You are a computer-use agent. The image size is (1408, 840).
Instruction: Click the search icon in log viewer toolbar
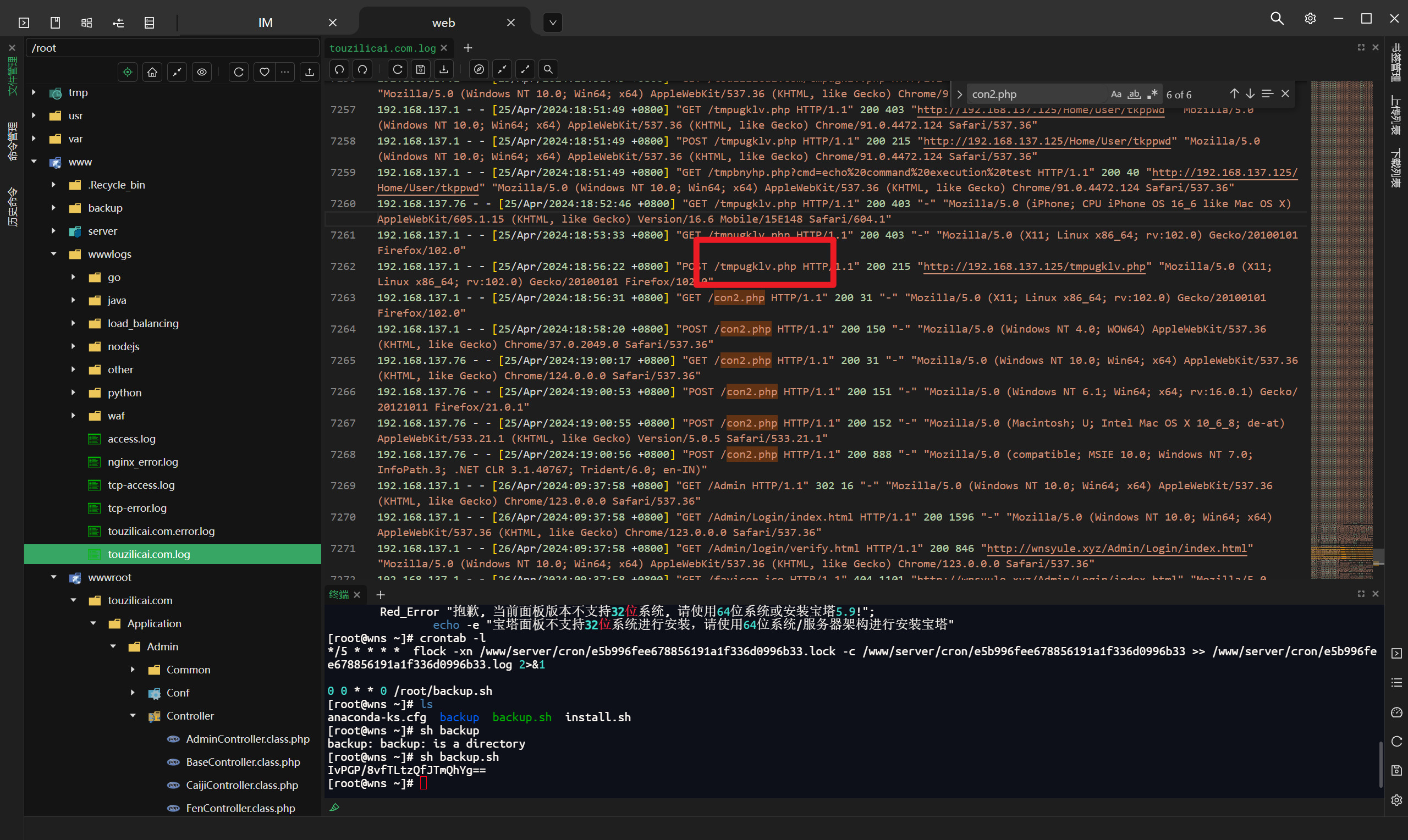(549, 69)
